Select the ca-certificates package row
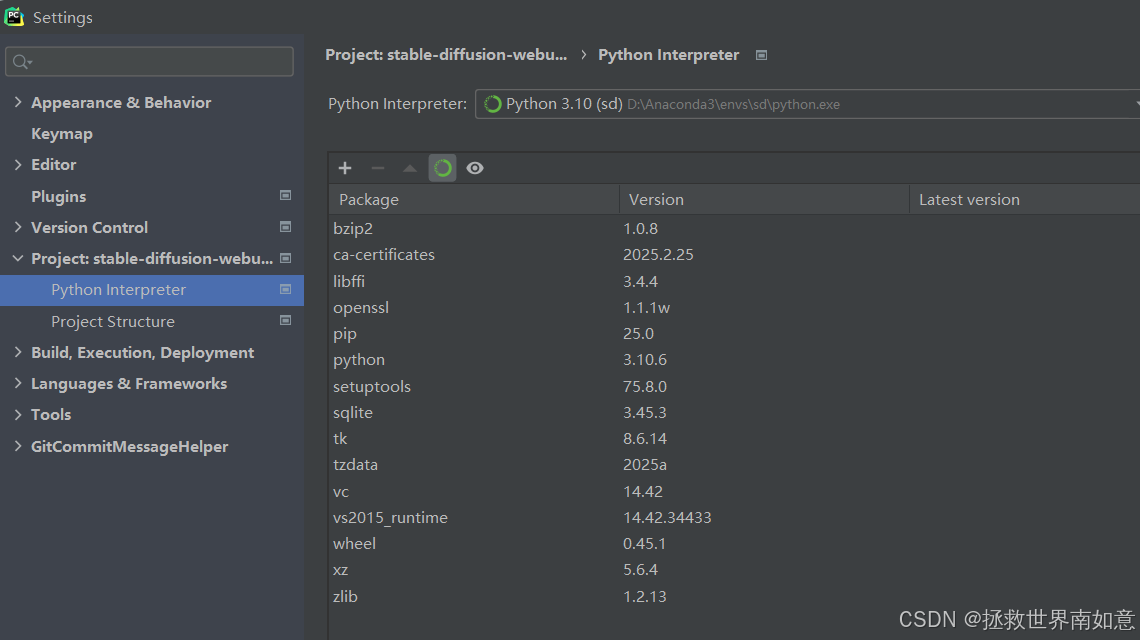 734,255
